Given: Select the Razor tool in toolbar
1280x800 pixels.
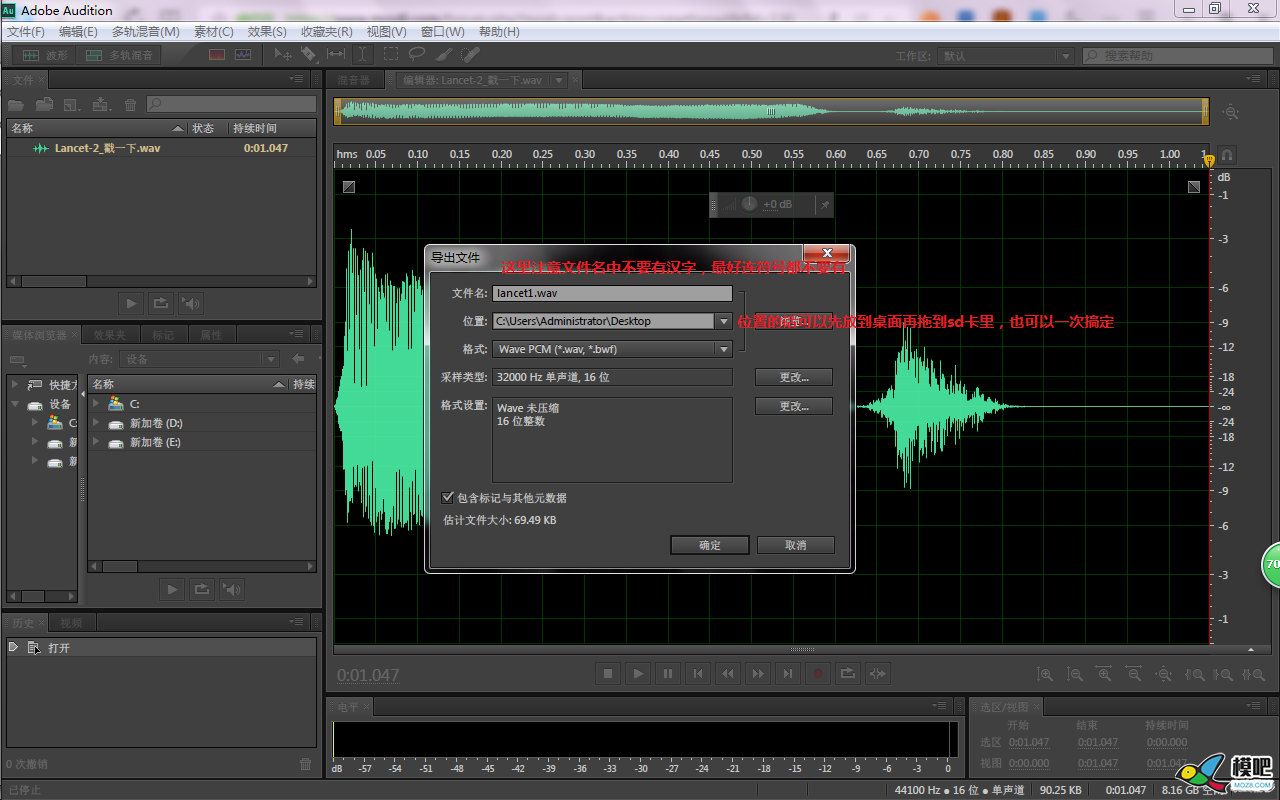Looking at the screenshot, I should coord(309,55).
